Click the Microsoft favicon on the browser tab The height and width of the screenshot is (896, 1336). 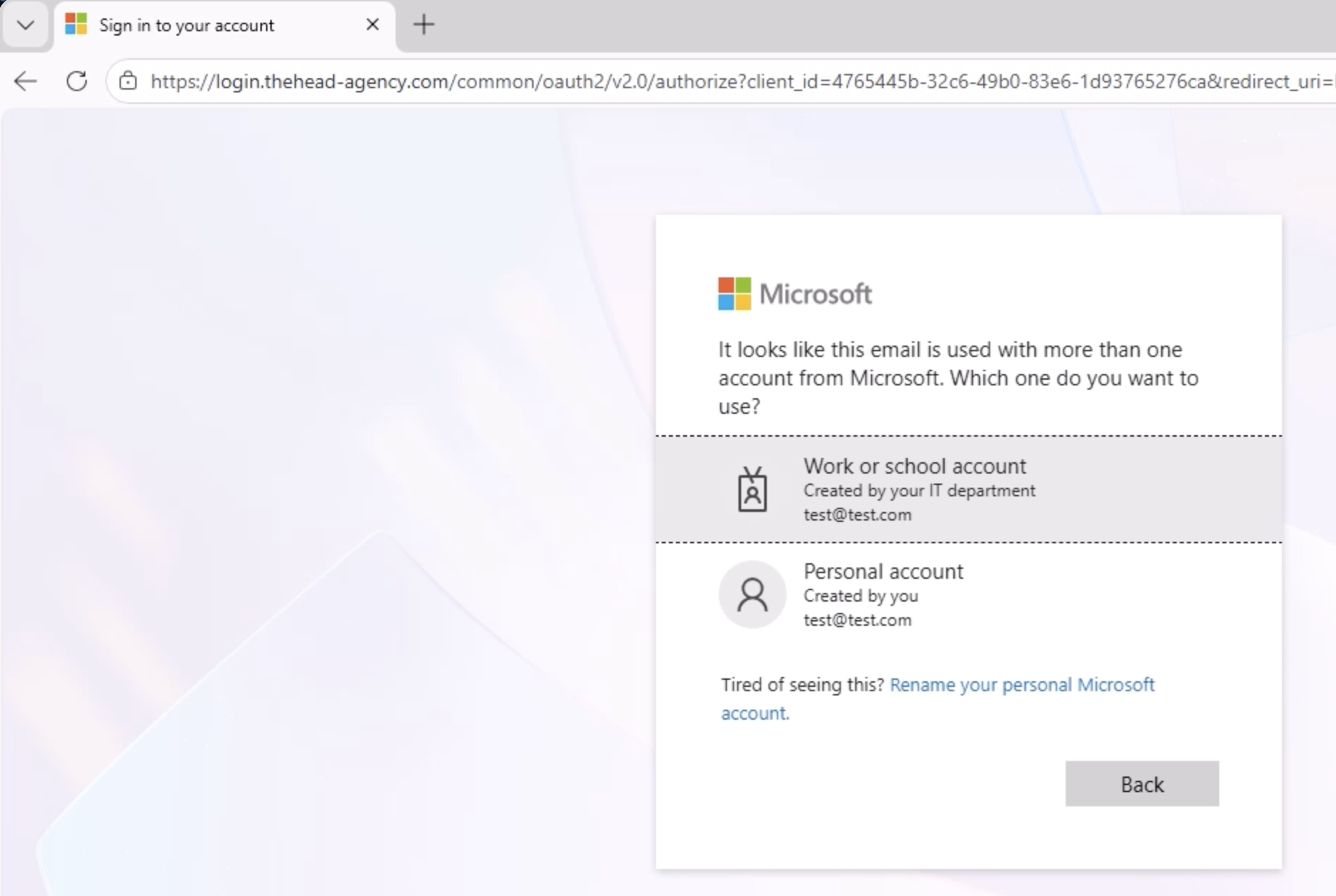(x=76, y=25)
